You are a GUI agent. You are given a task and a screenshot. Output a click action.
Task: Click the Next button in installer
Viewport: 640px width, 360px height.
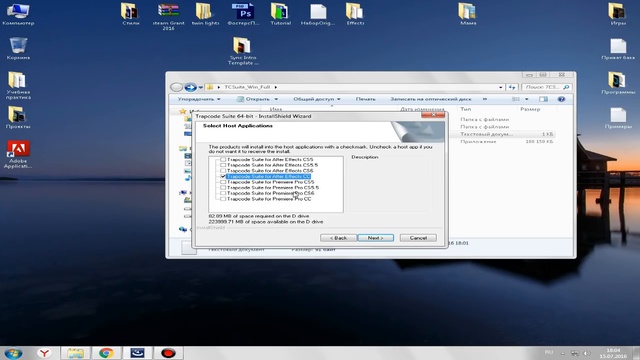pyautogui.click(x=376, y=238)
